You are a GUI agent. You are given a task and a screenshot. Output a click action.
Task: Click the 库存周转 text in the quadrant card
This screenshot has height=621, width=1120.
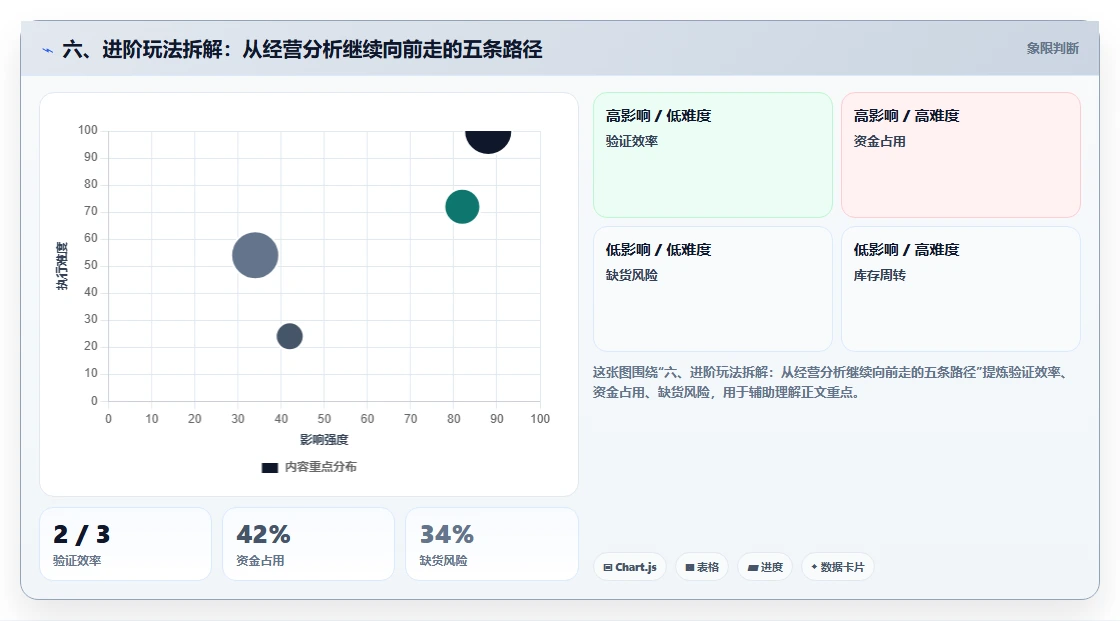[879, 275]
